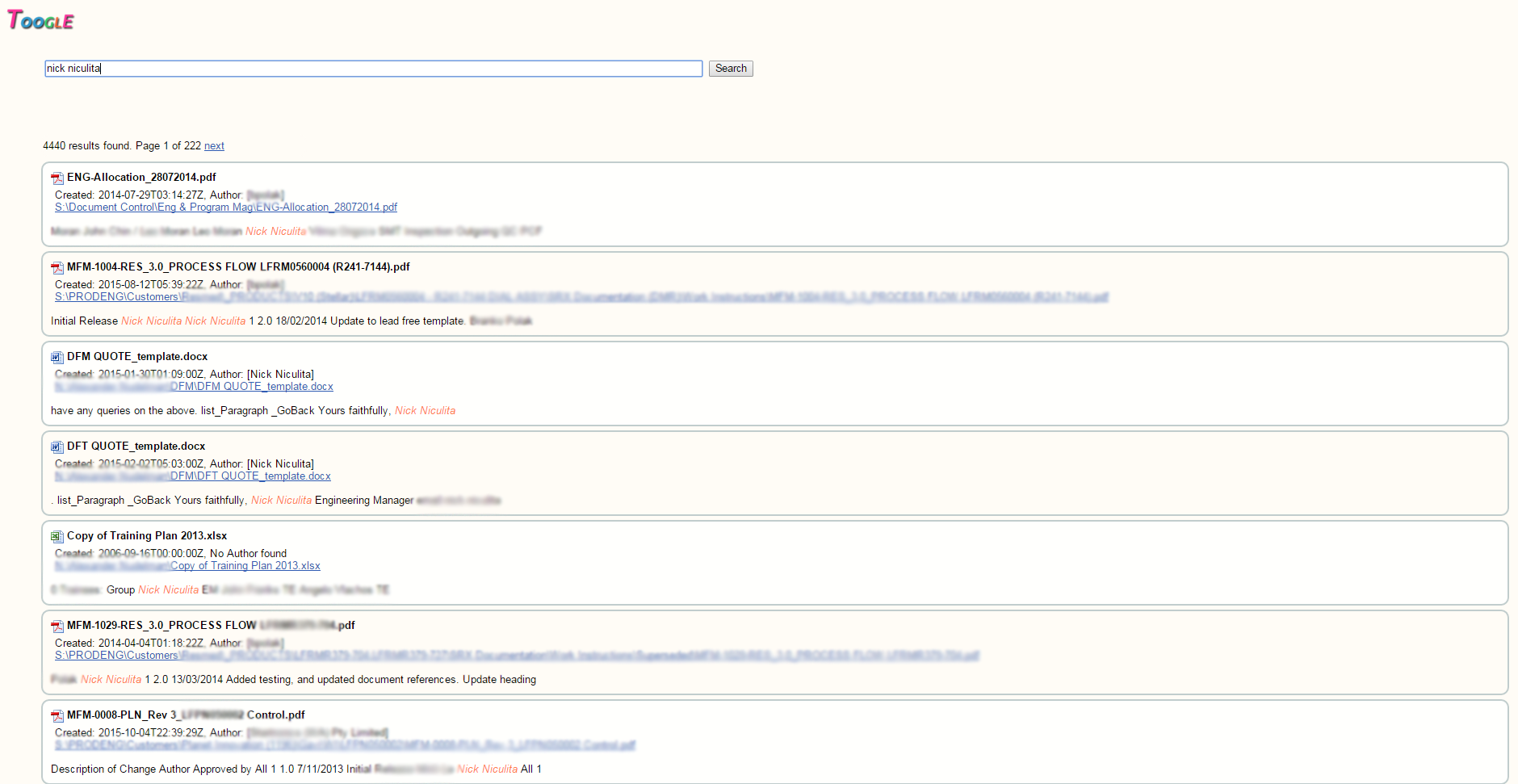Go to the next results page
The image size is (1518, 784).
pos(213,145)
